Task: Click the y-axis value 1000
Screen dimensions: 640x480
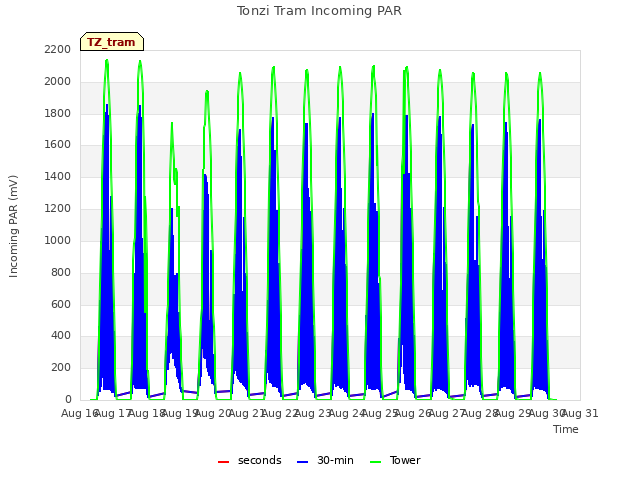Action: [58, 240]
